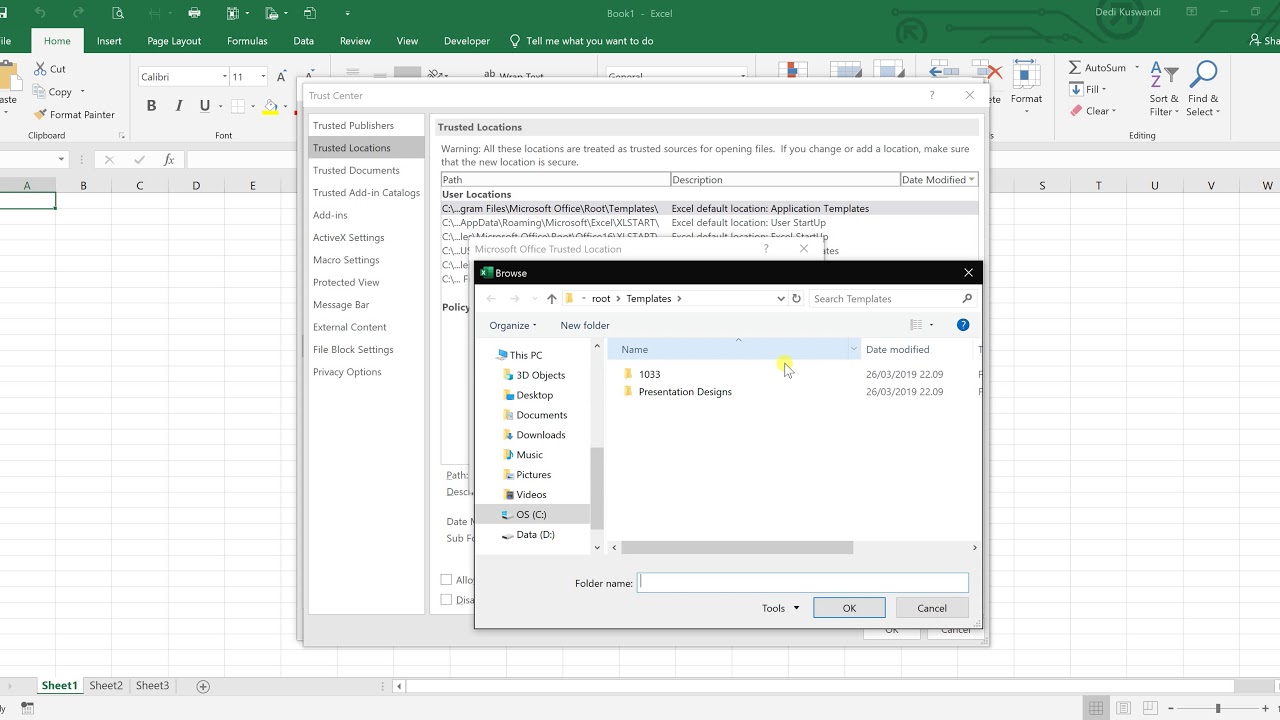1280x720 pixels.
Task: Open the Font size dropdown
Action: tap(263, 77)
